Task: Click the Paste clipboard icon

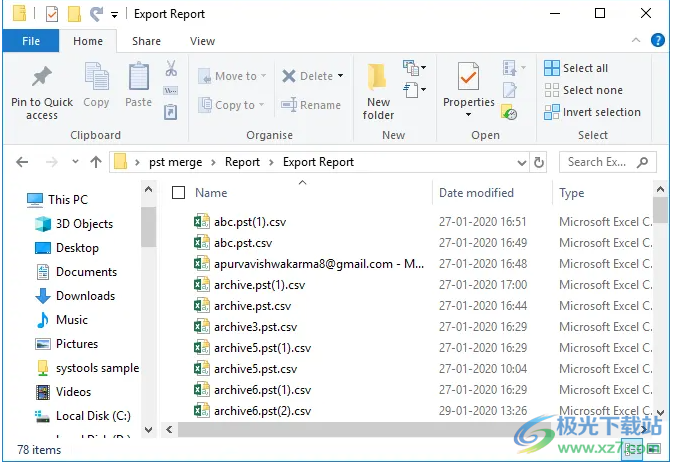Action: pos(138,77)
